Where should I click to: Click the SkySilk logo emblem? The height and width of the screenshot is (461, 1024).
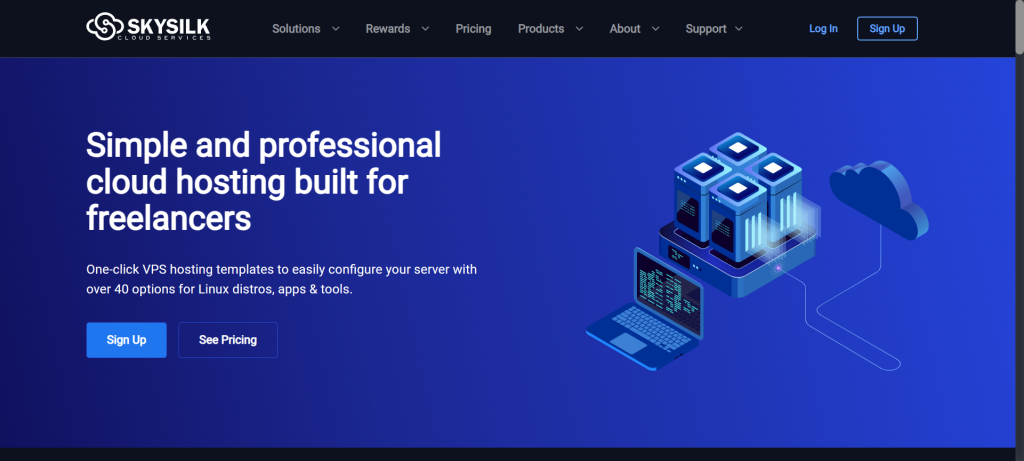[x=103, y=28]
